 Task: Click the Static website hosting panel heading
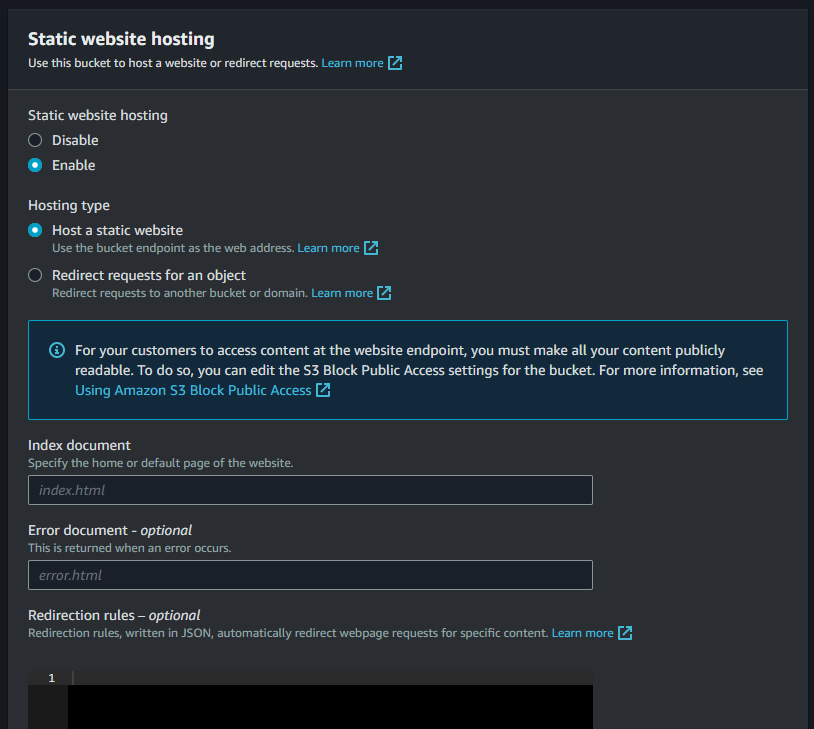(121, 39)
